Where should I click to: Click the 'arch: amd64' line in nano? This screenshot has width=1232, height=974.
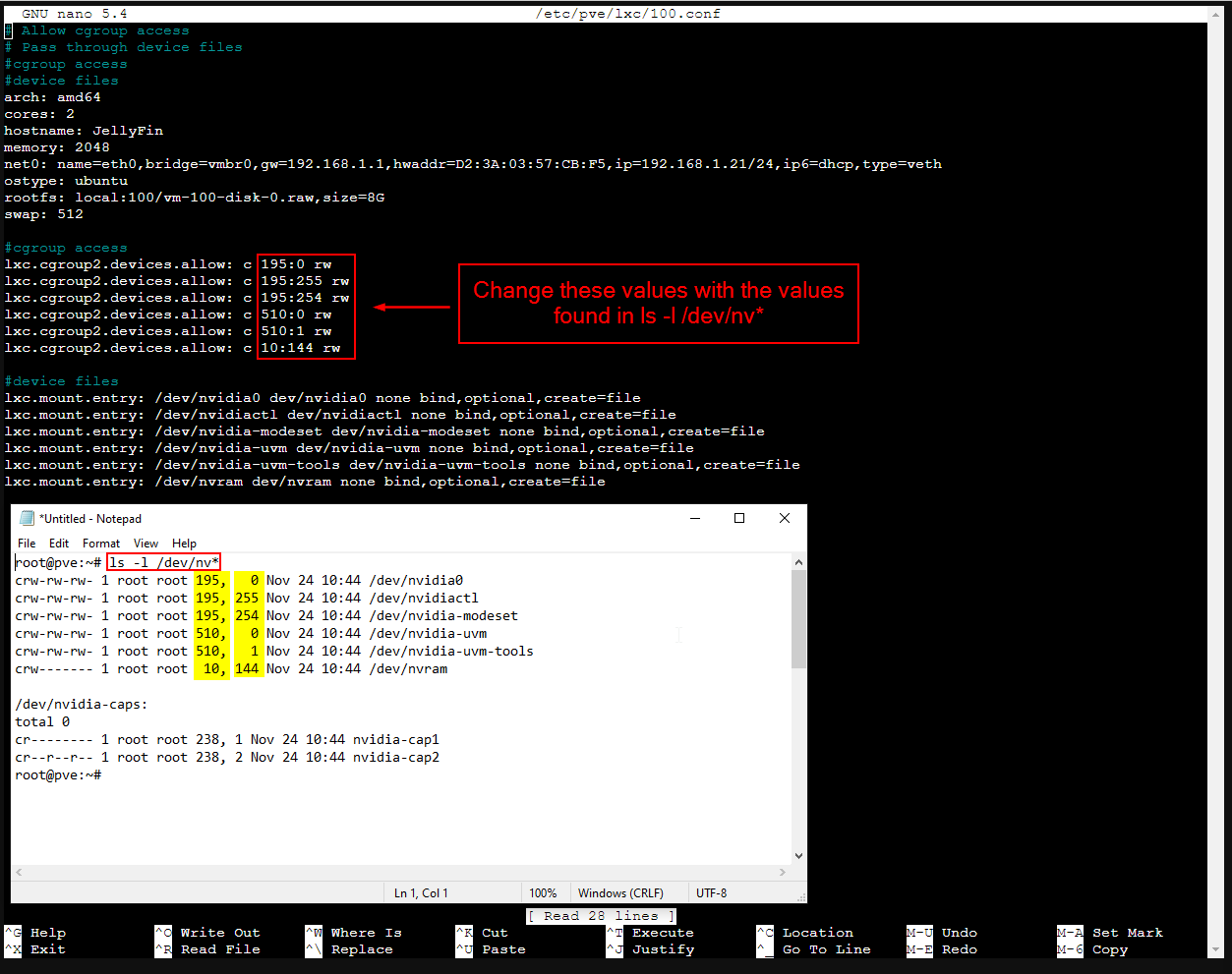point(52,97)
